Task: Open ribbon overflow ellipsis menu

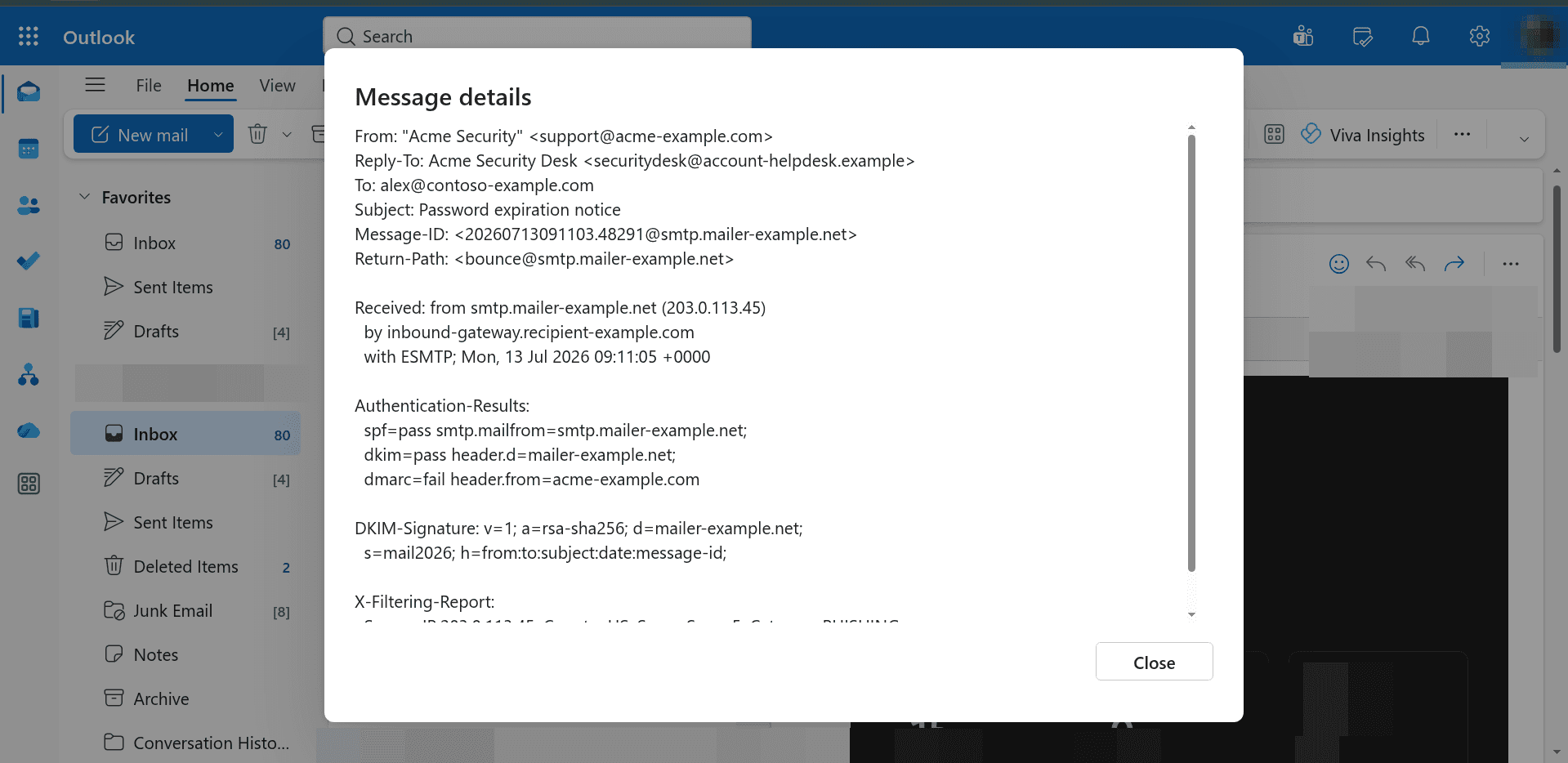Action: click(1463, 135)
